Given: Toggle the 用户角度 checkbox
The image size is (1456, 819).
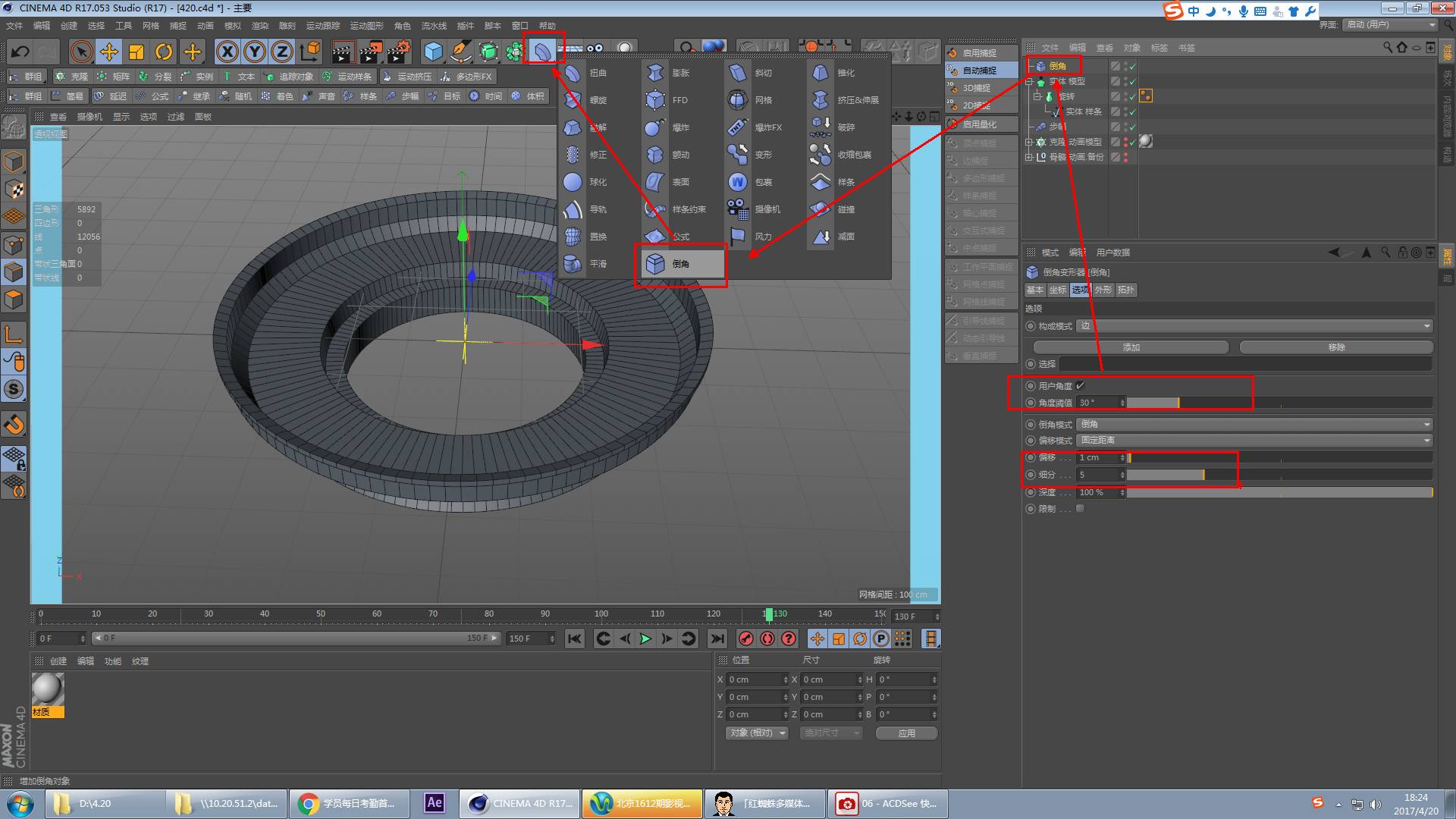Looking at the screenshot, I should (x=1080, y=386).
